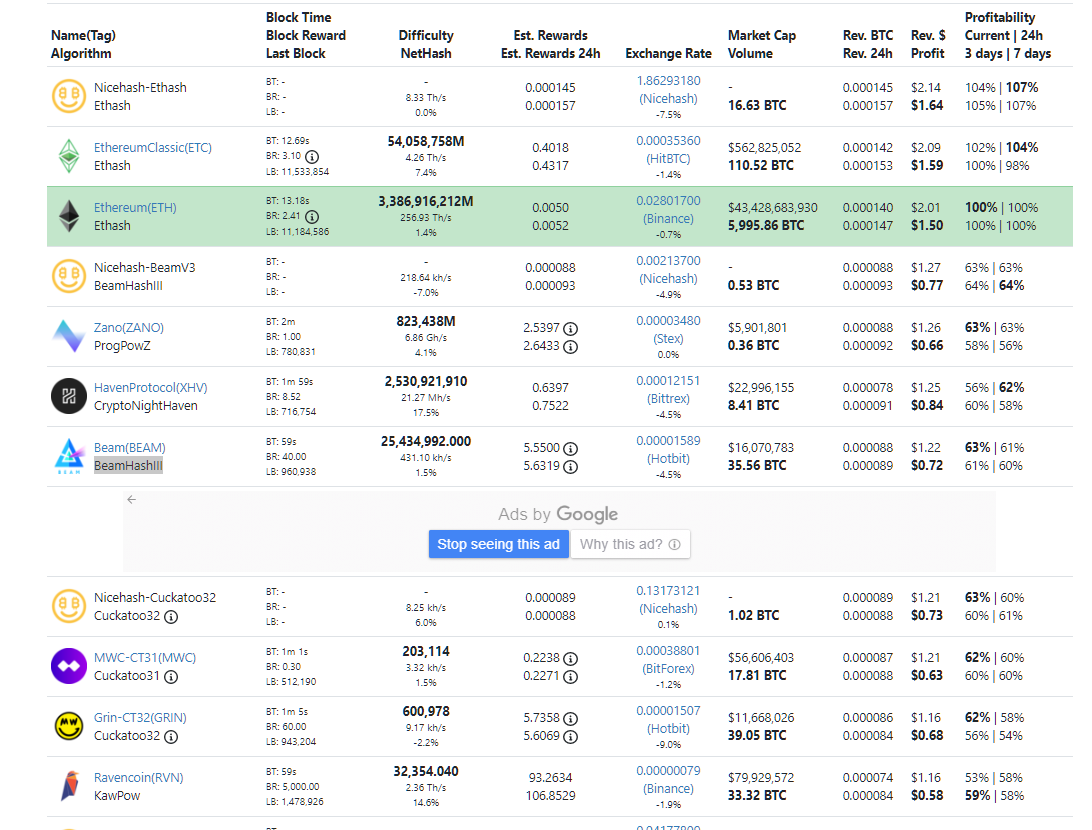Viewport: 1092px width, 830px height.
Task: Click the Ethereum Classic green diamond logo
Action: click(x=69, y=156)
